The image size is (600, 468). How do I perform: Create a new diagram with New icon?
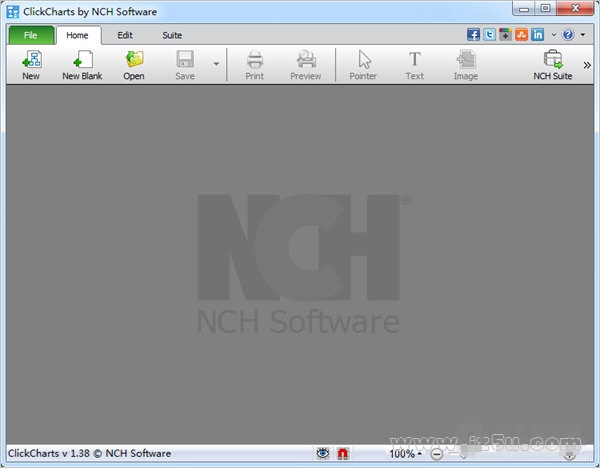pos(31,65)
